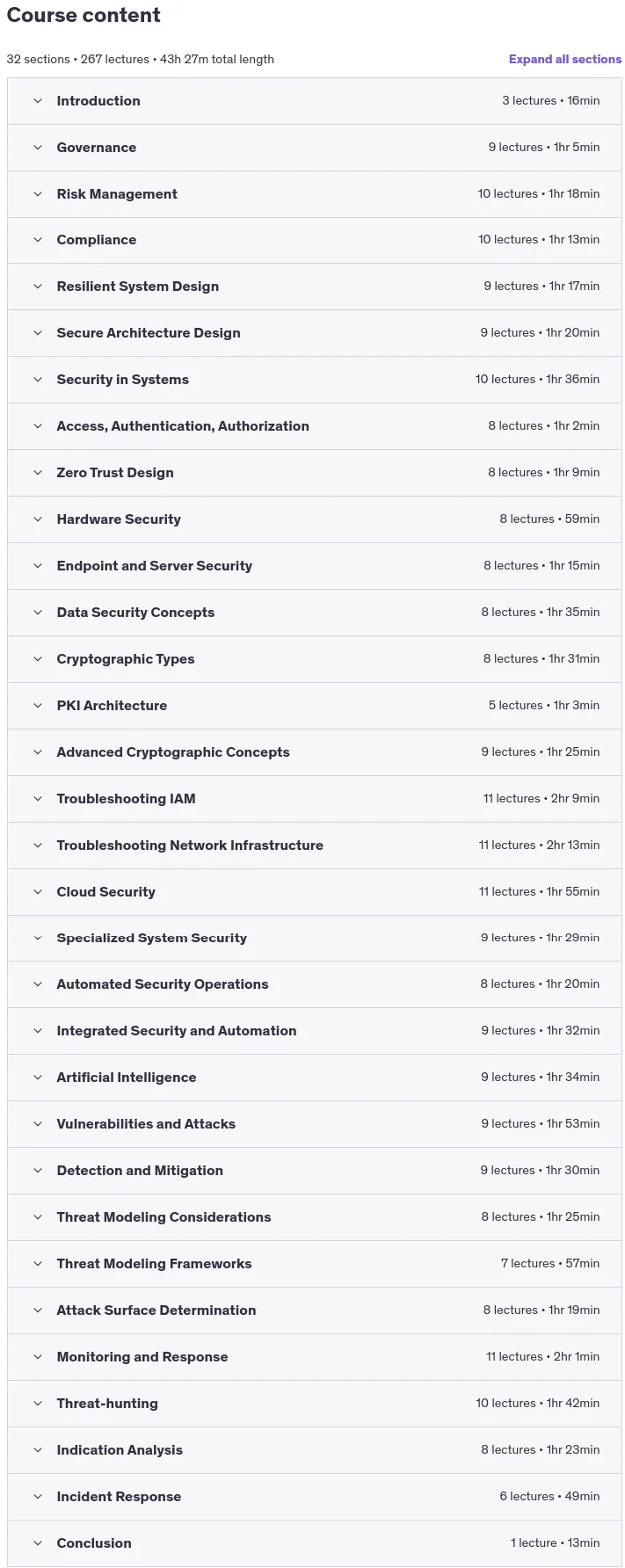Select the Secure Architecture Design section
The height and width of the screenshot is (1568, 625).
[315, 333]
